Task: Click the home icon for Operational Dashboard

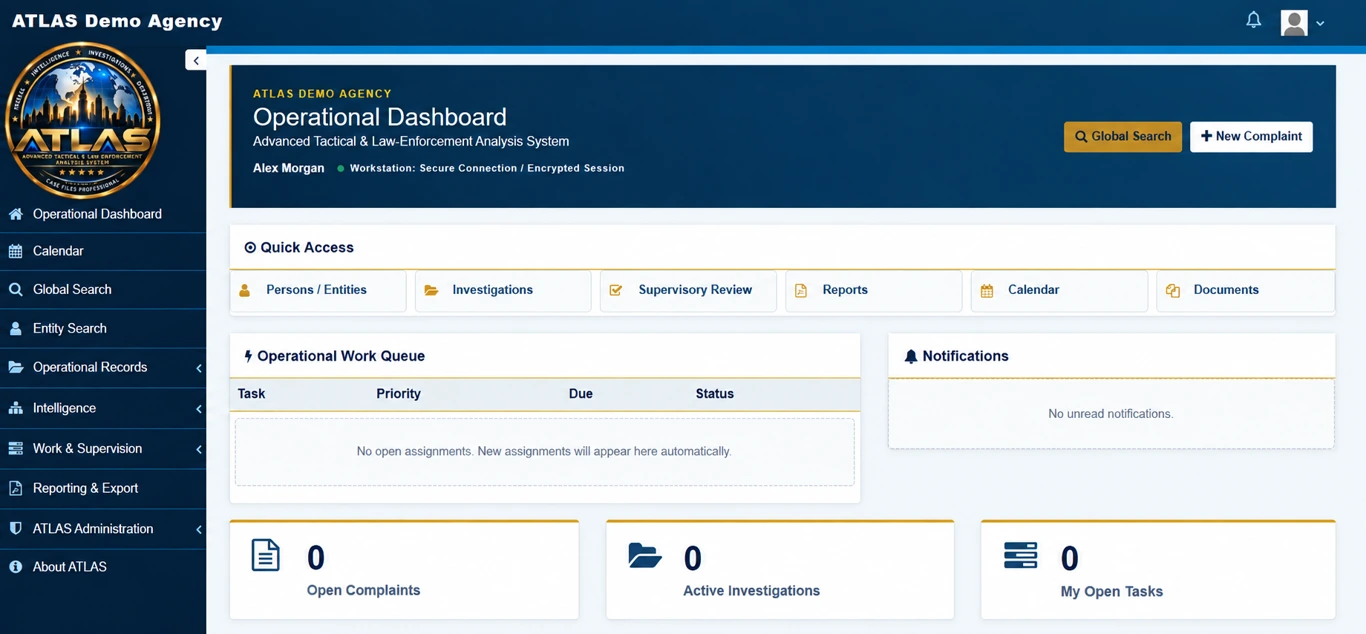Action: click(15, 214)
